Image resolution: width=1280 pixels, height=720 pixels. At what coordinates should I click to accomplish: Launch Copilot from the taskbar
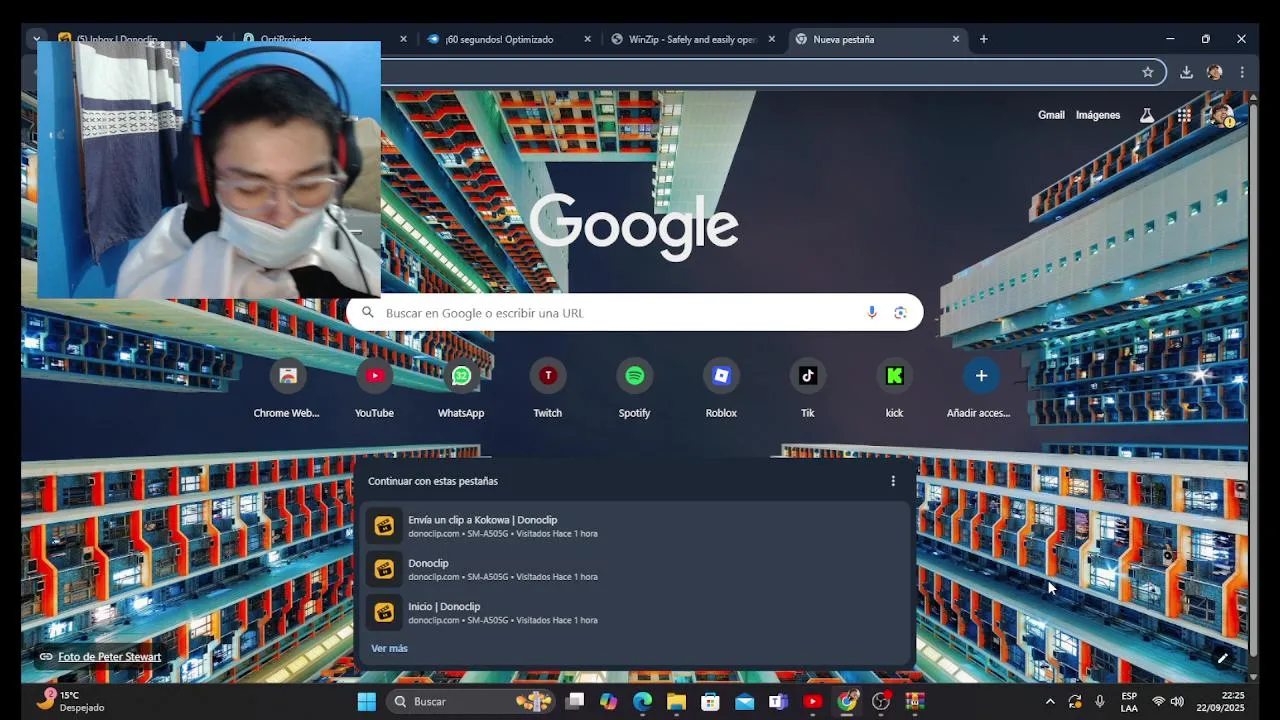pos(609,701)
